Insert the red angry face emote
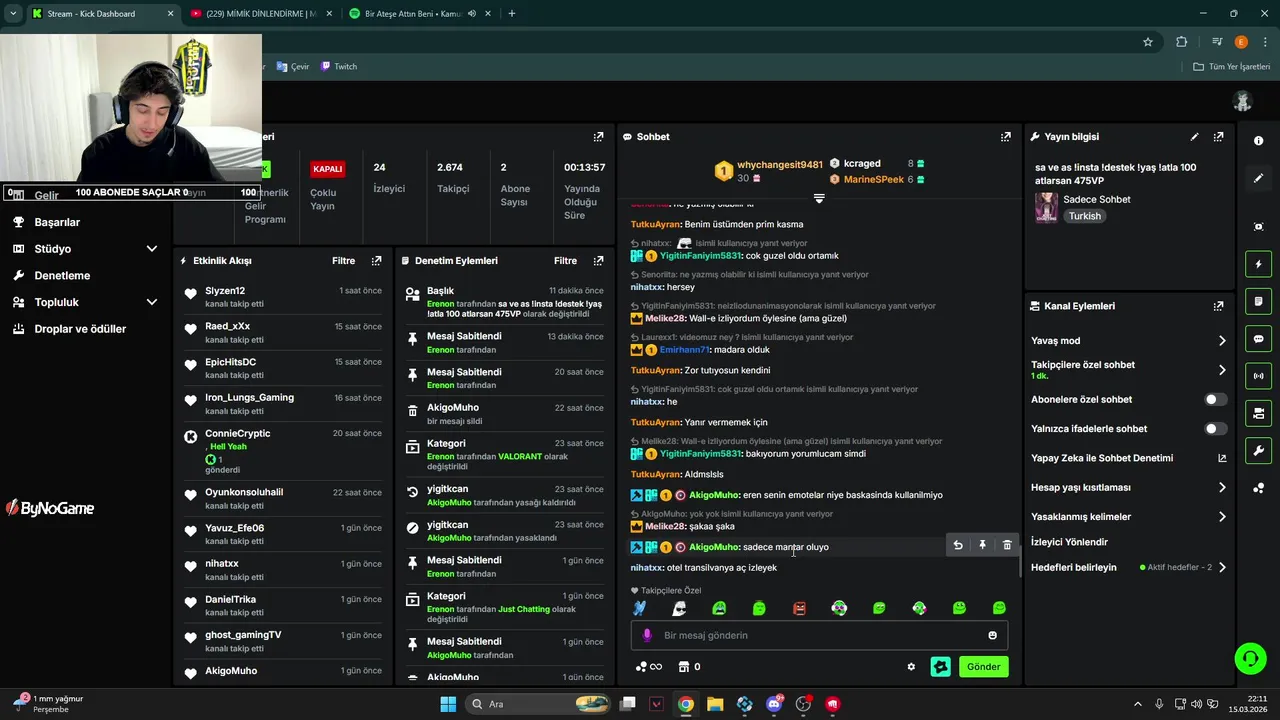The width and height of the screenshot is (1280, 720). [799, 608]
